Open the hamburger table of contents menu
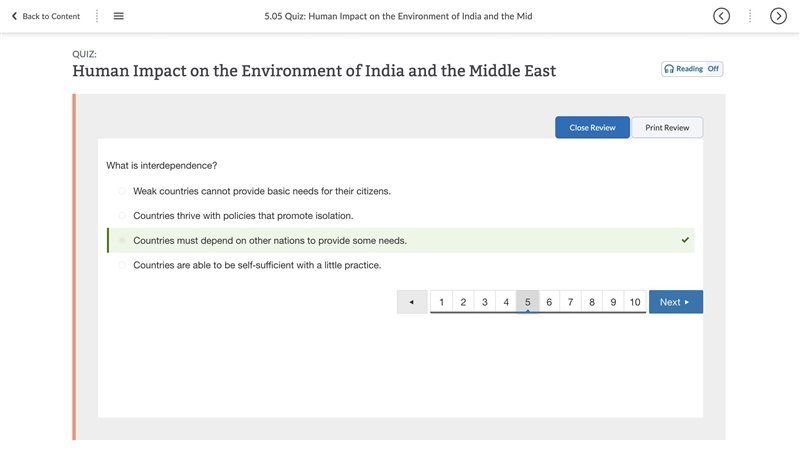The width and height of the screenshot is (800, 455). (118, 16)
